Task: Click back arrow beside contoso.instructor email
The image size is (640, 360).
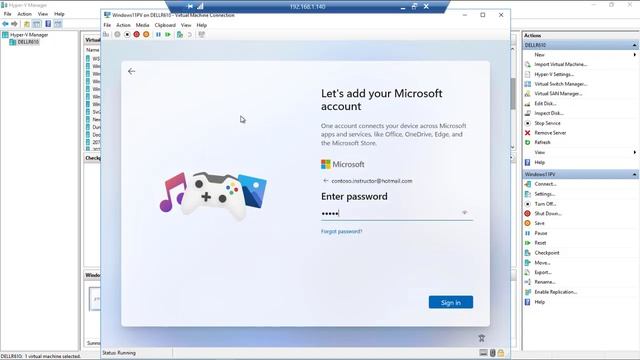Action: (325, 181)
